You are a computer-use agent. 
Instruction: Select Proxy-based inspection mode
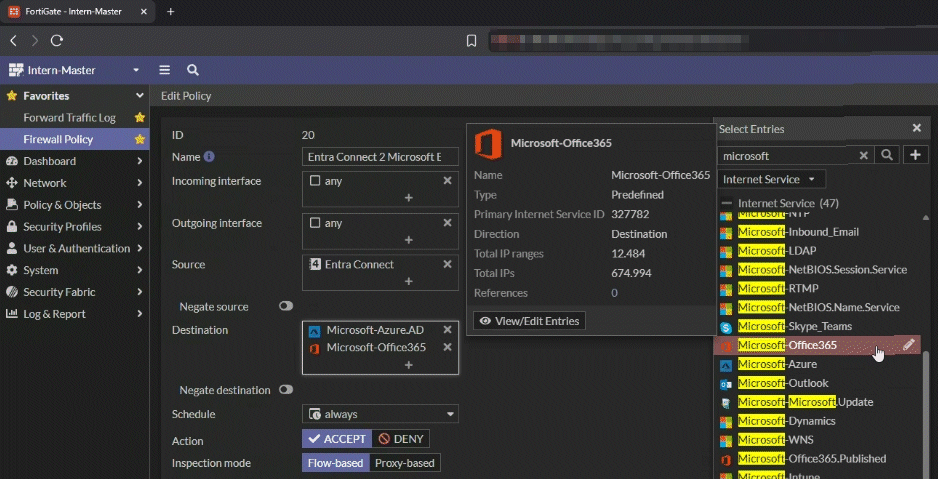(405, 463)
